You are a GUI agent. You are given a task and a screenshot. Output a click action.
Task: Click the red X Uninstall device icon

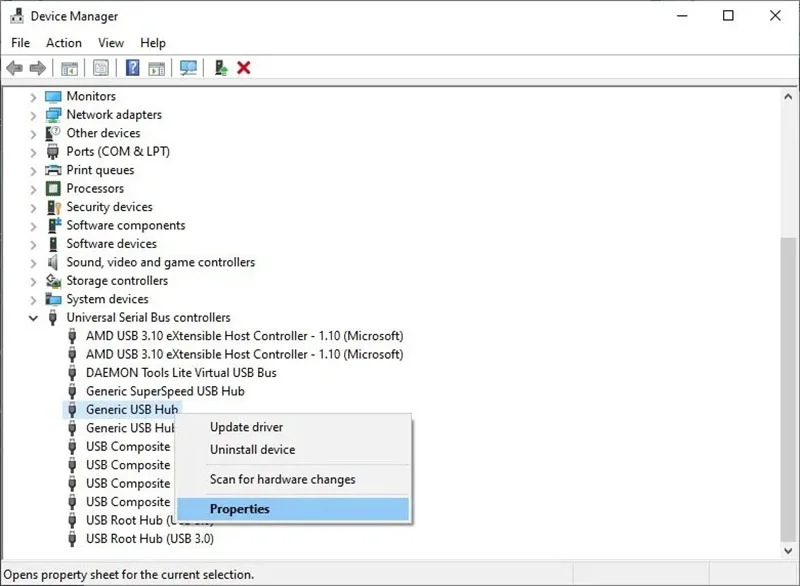tap(244, 68)
